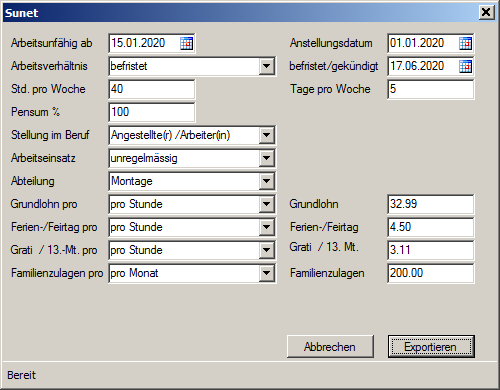The image size is (500, 390).
Task: Expand the Grundlohn pro dropdown
Action: [266, 204]
